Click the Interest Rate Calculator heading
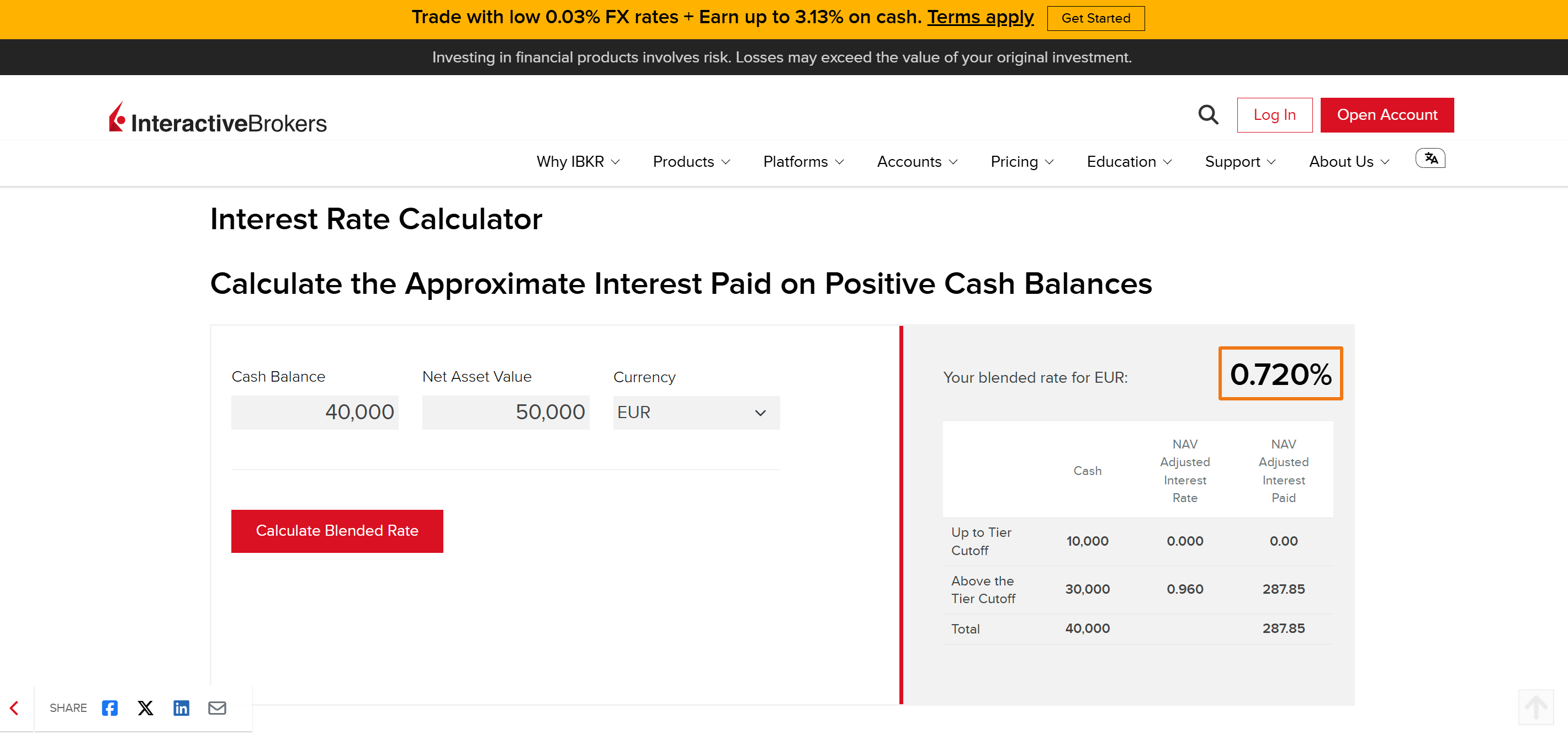 (376, 219)
